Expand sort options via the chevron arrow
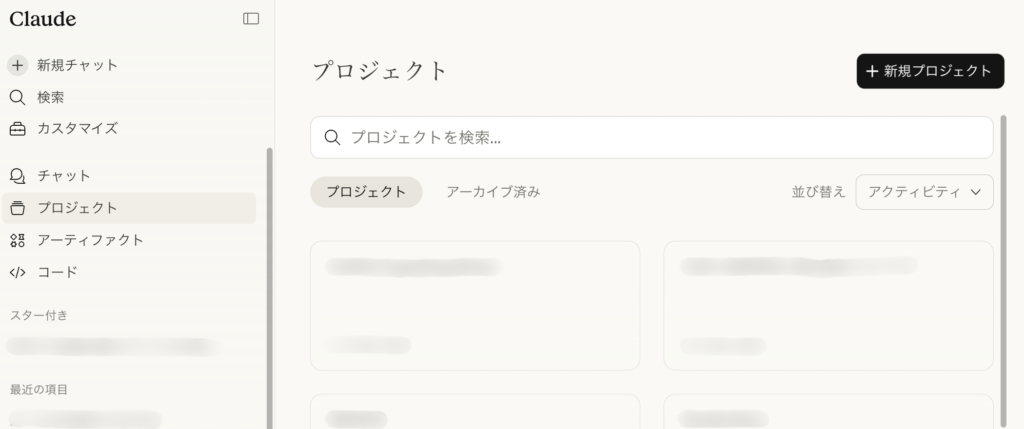 [x=976, y=192]
